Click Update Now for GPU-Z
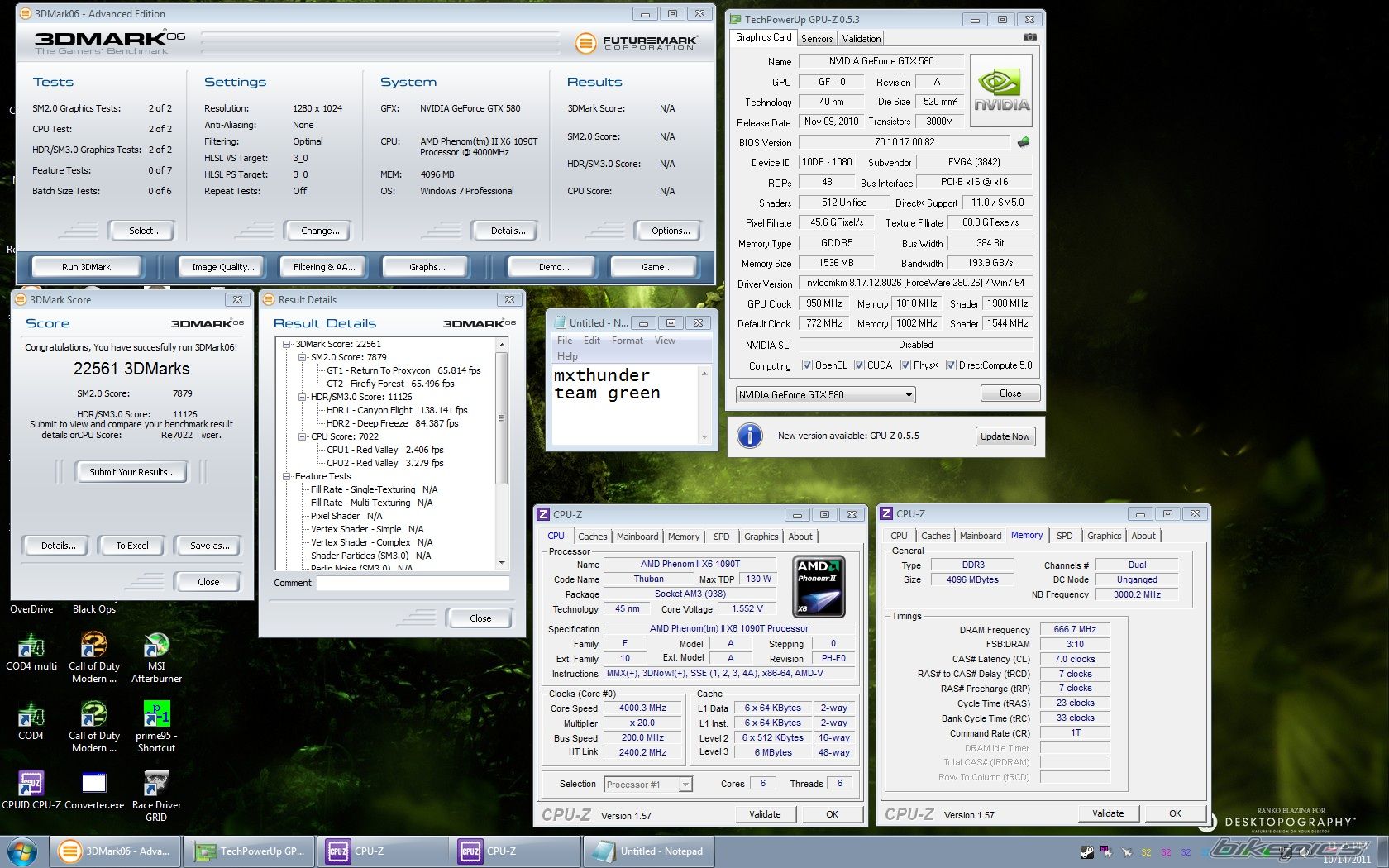The height and width of the screenshot is (868, 1389). click(x=1005, y=436)
